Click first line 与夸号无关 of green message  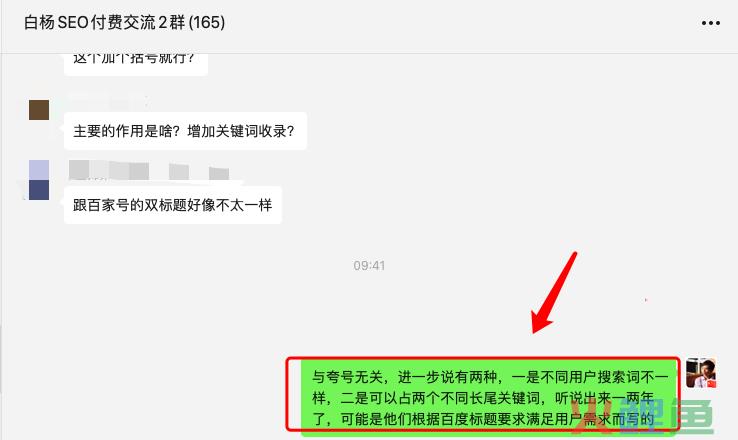click(350, 377)
